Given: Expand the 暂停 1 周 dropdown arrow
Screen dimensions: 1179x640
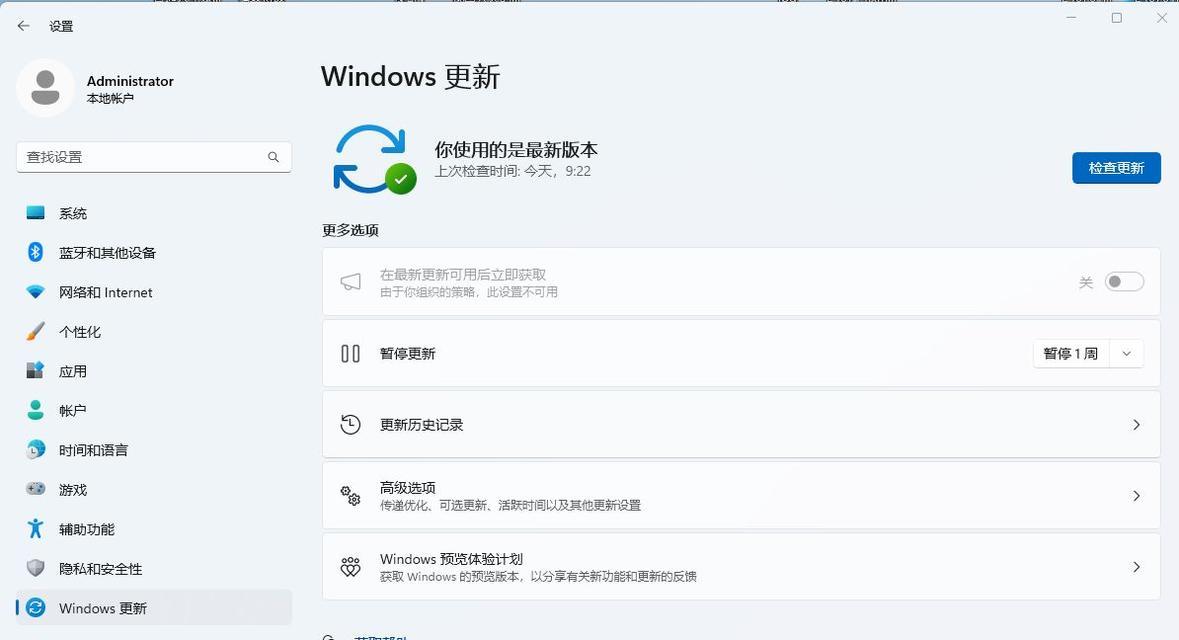Looking at the screenshot, I should coord(1126,353).
